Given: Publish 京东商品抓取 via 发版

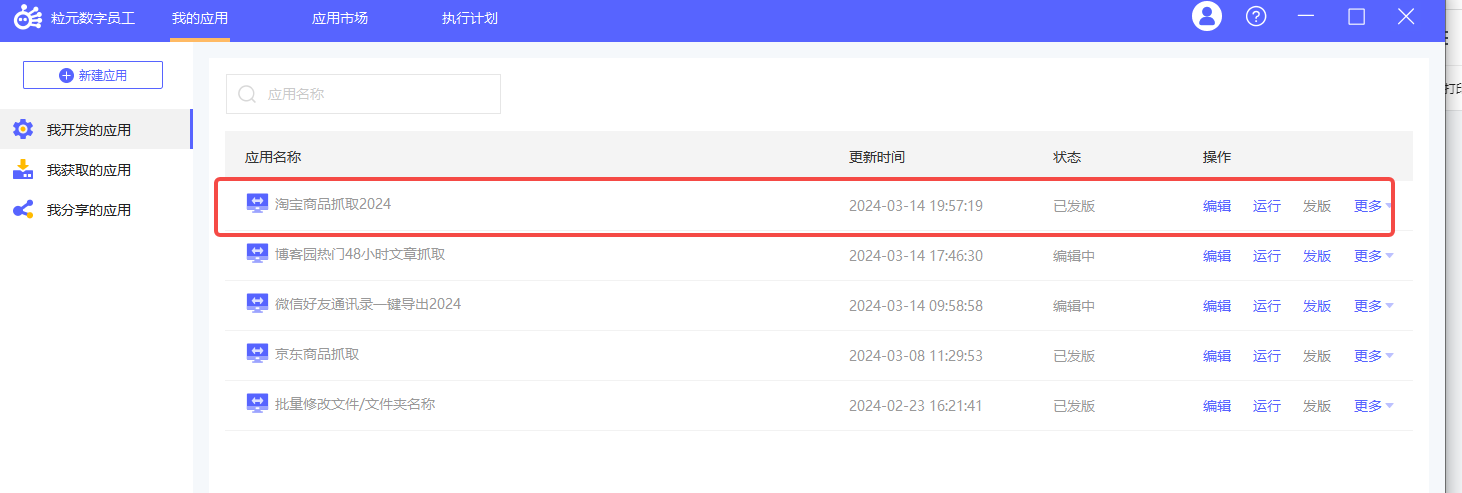Looking at the screenshot, I should pyautogui.click(x=1317, y=356).
